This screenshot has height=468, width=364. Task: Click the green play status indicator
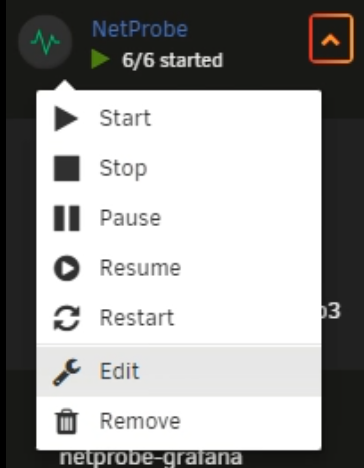click(x=100, y=60)
